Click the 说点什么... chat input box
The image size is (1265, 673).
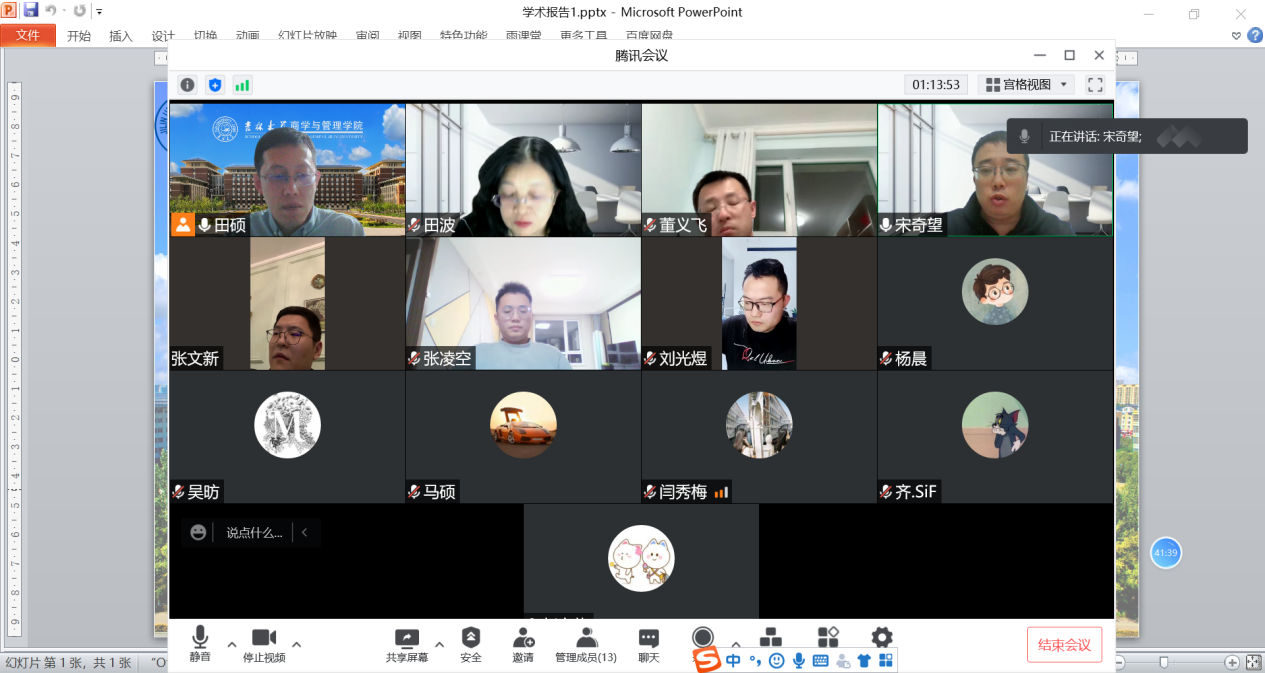(254, 533)
